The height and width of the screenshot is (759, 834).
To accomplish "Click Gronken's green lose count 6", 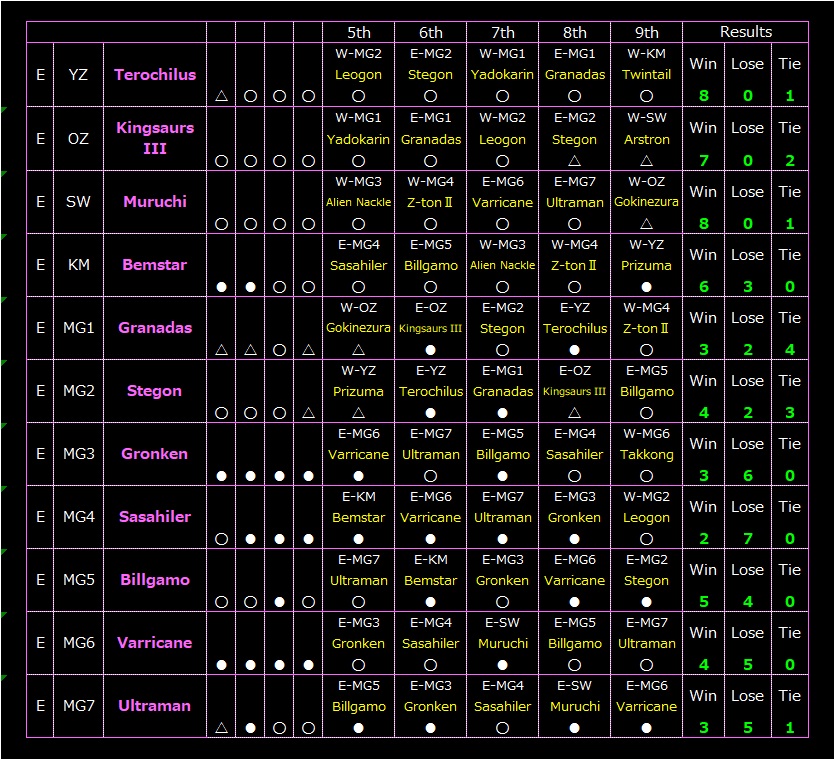I will click(x=747, y=476).
